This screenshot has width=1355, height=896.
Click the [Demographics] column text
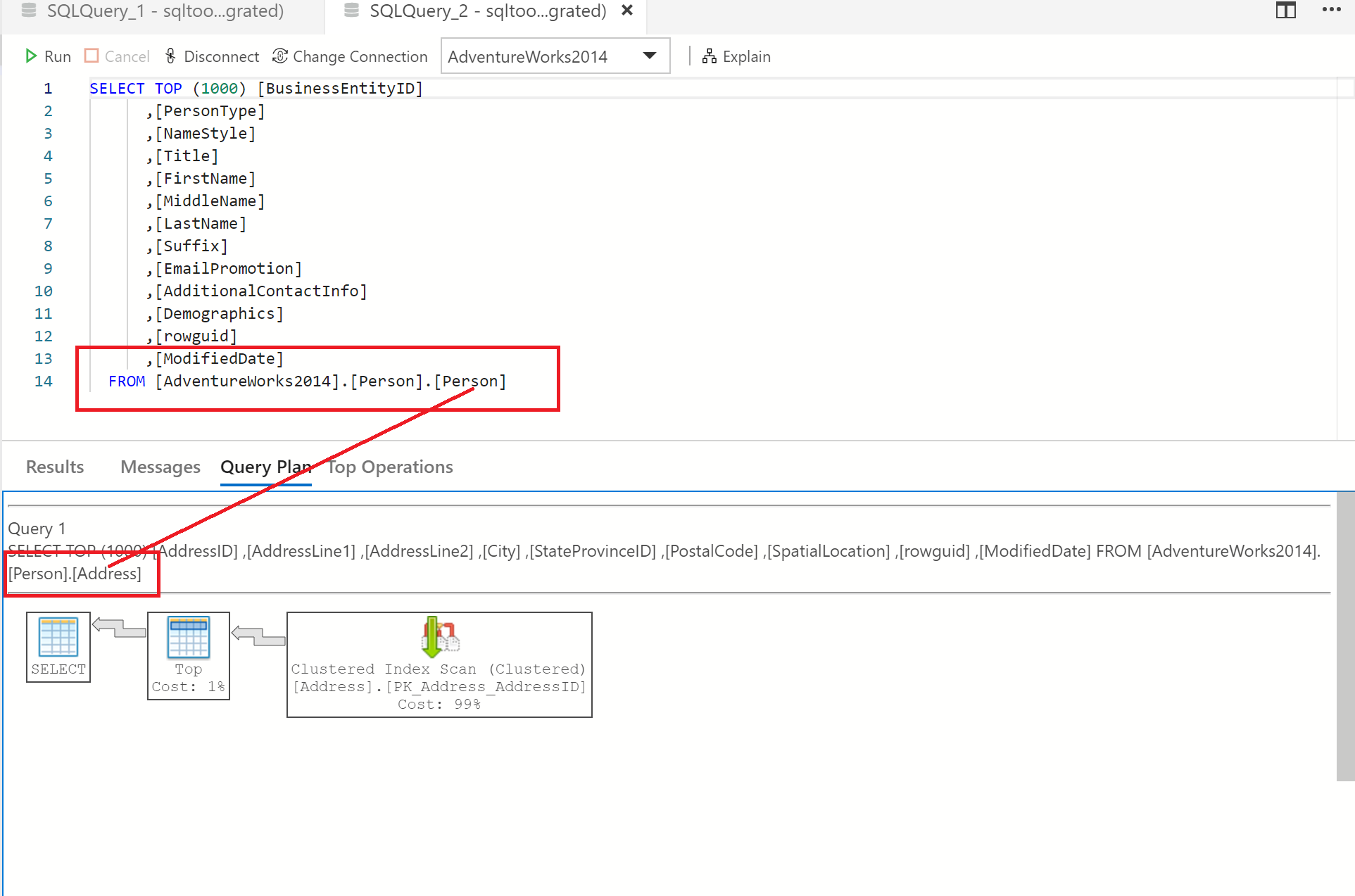pos(219,313)
